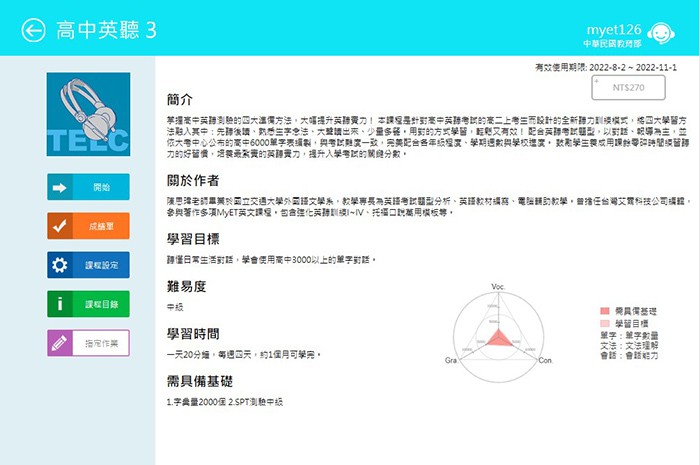This screenshot has width=700, height=465.
Task: Click the 學習目標 legend color swatch
Action: pyautogui.click(x=601, y=324)
